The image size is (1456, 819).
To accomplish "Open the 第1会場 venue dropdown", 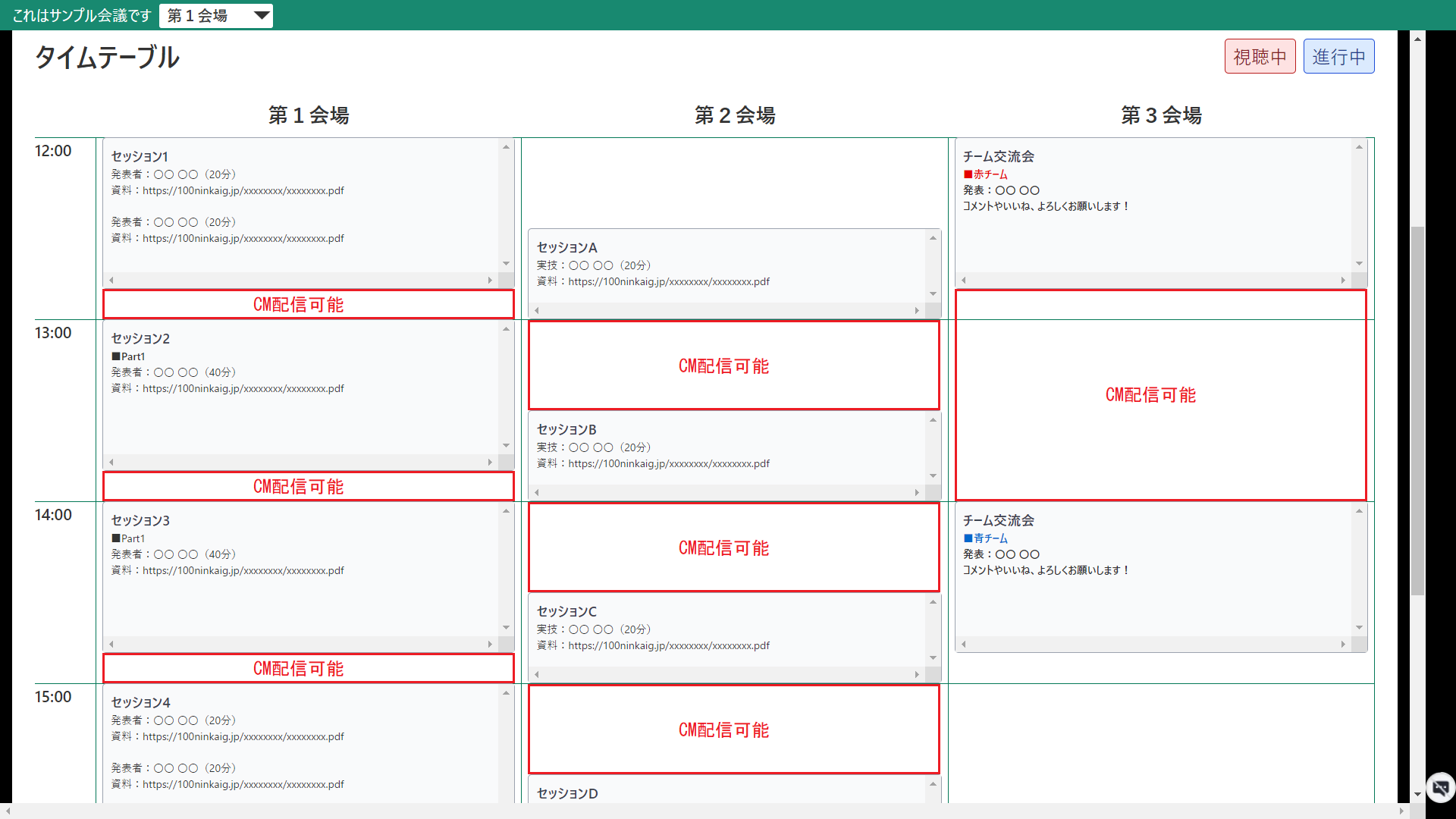I will (x=216, y=16).
